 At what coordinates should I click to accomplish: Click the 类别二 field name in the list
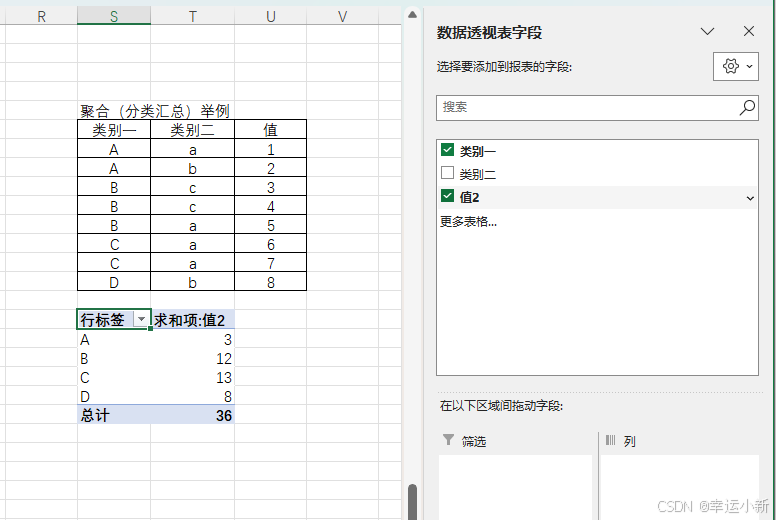tap(478, 174)
